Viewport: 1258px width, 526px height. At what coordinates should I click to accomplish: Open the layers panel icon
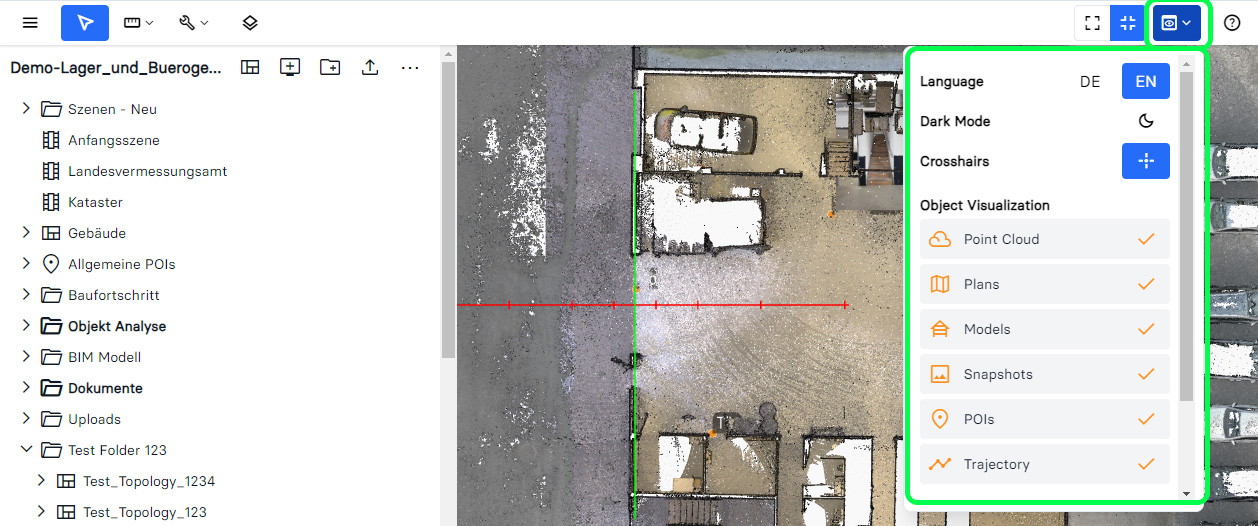point(250,23)
